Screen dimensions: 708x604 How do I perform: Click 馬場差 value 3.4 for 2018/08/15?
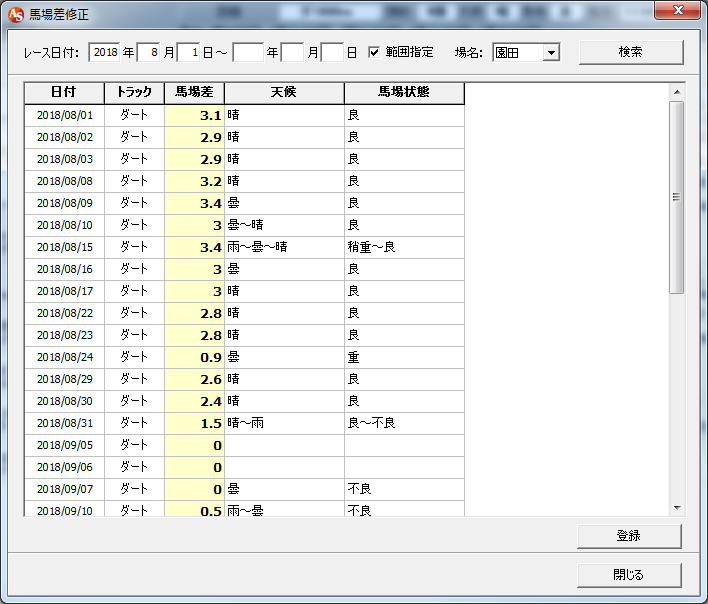[194, 248]
